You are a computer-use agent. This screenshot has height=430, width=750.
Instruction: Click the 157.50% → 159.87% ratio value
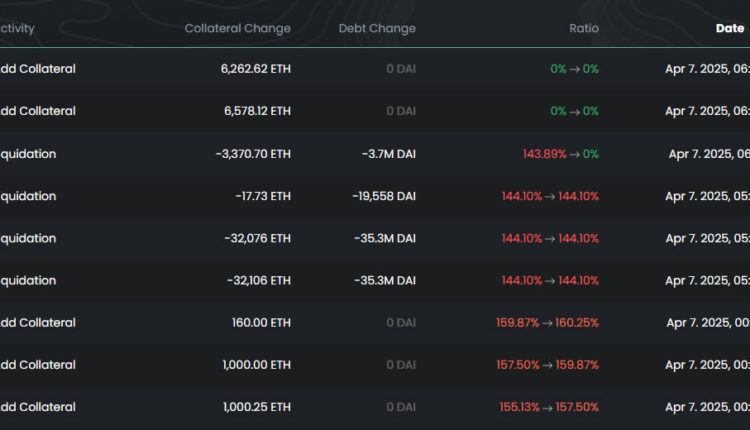coord(547,365)
